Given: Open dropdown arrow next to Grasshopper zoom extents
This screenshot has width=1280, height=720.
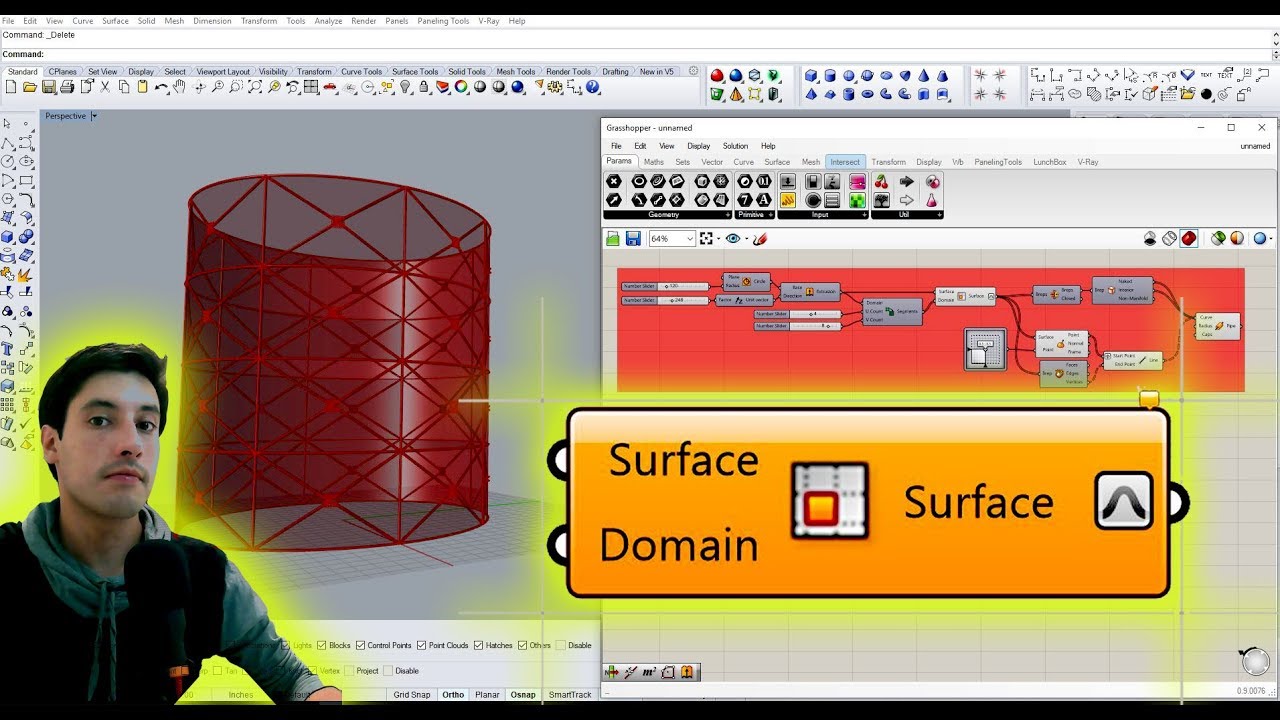Looking at the screenshot, I should click(718, 238).
